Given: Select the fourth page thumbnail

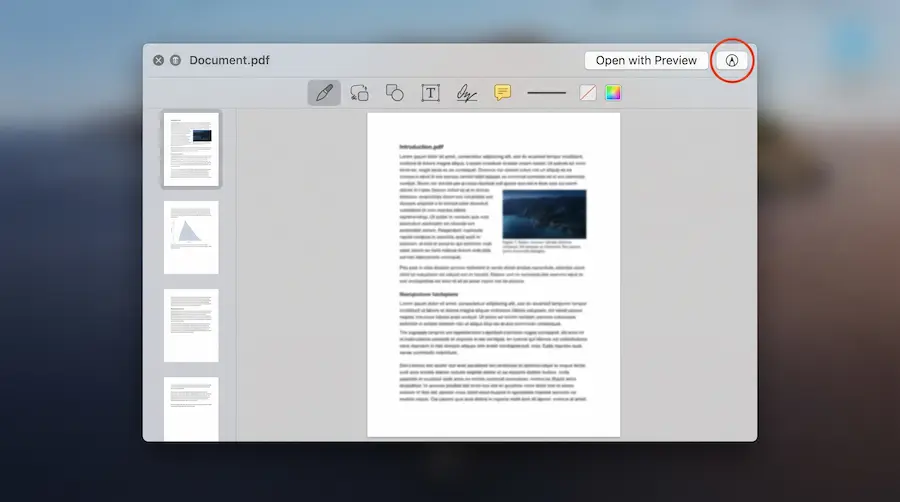Looking at the screenshot, I should pos(191,409).
